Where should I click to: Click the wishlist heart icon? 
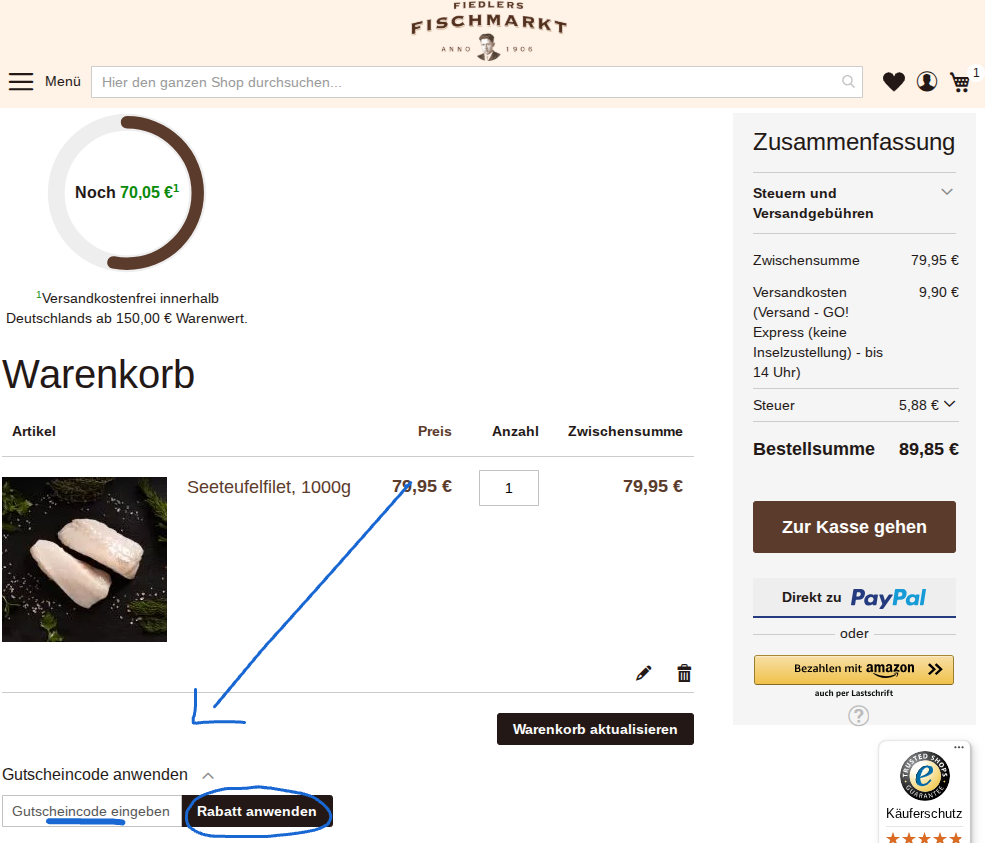[893, 82]
